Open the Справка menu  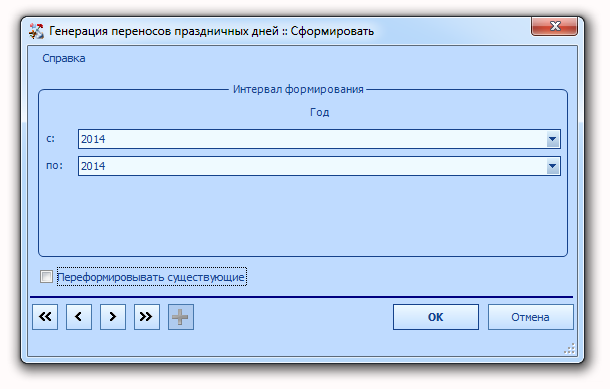click(64, 58)
